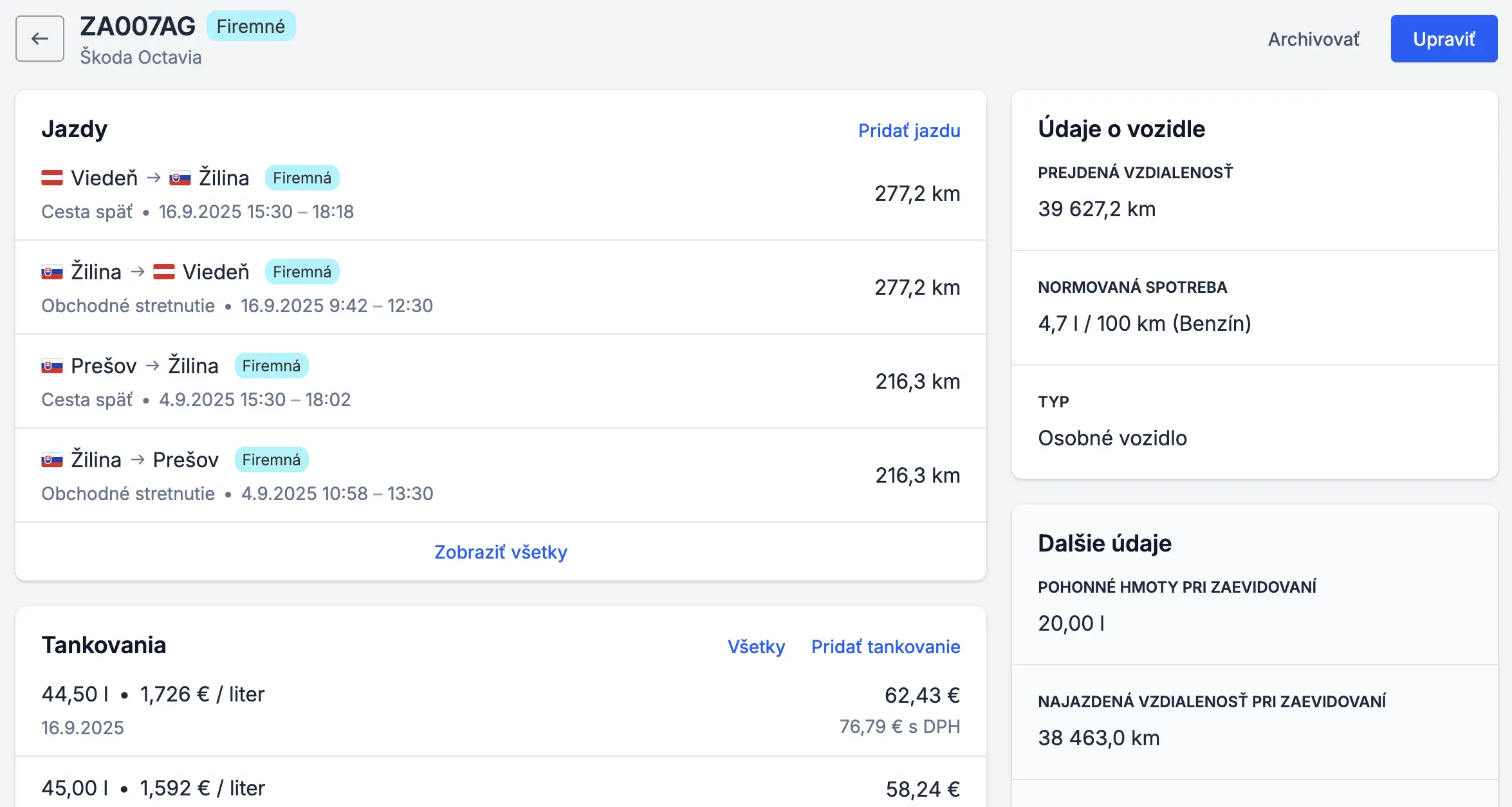
Task: Open all refuelings via Všetky
Action: click(756, 646)
